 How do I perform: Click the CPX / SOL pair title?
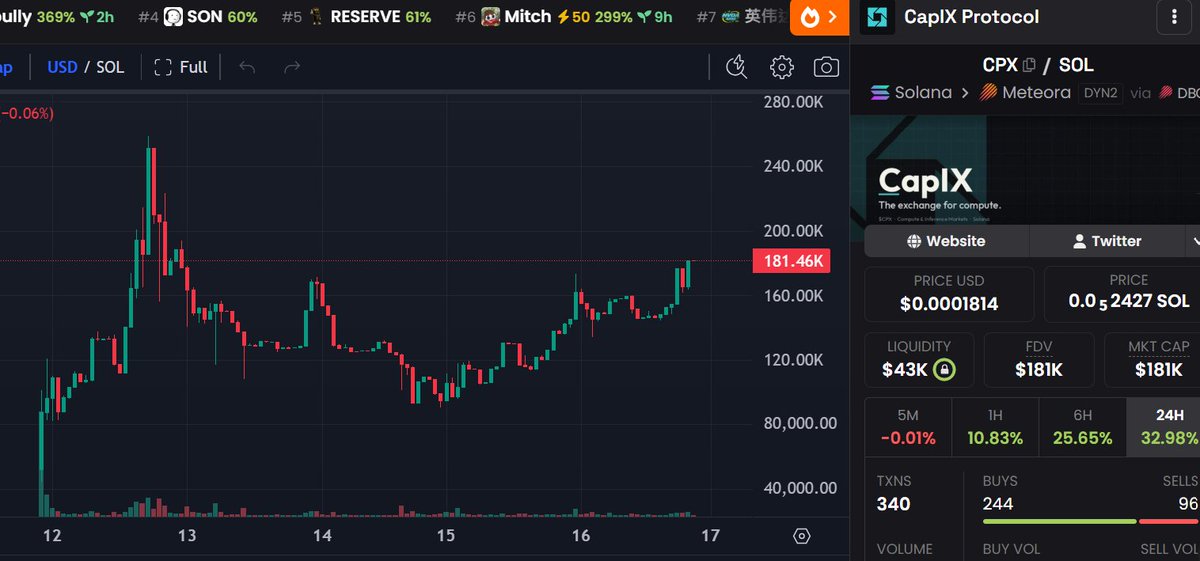click(1038, 65)
